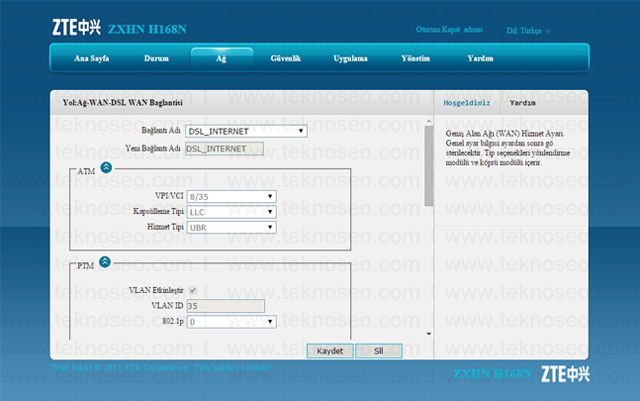Screen dimensions: 640x401
Task: Click the ZTE logo at top left
Action: pyautogui.click(x=76, y=27)
